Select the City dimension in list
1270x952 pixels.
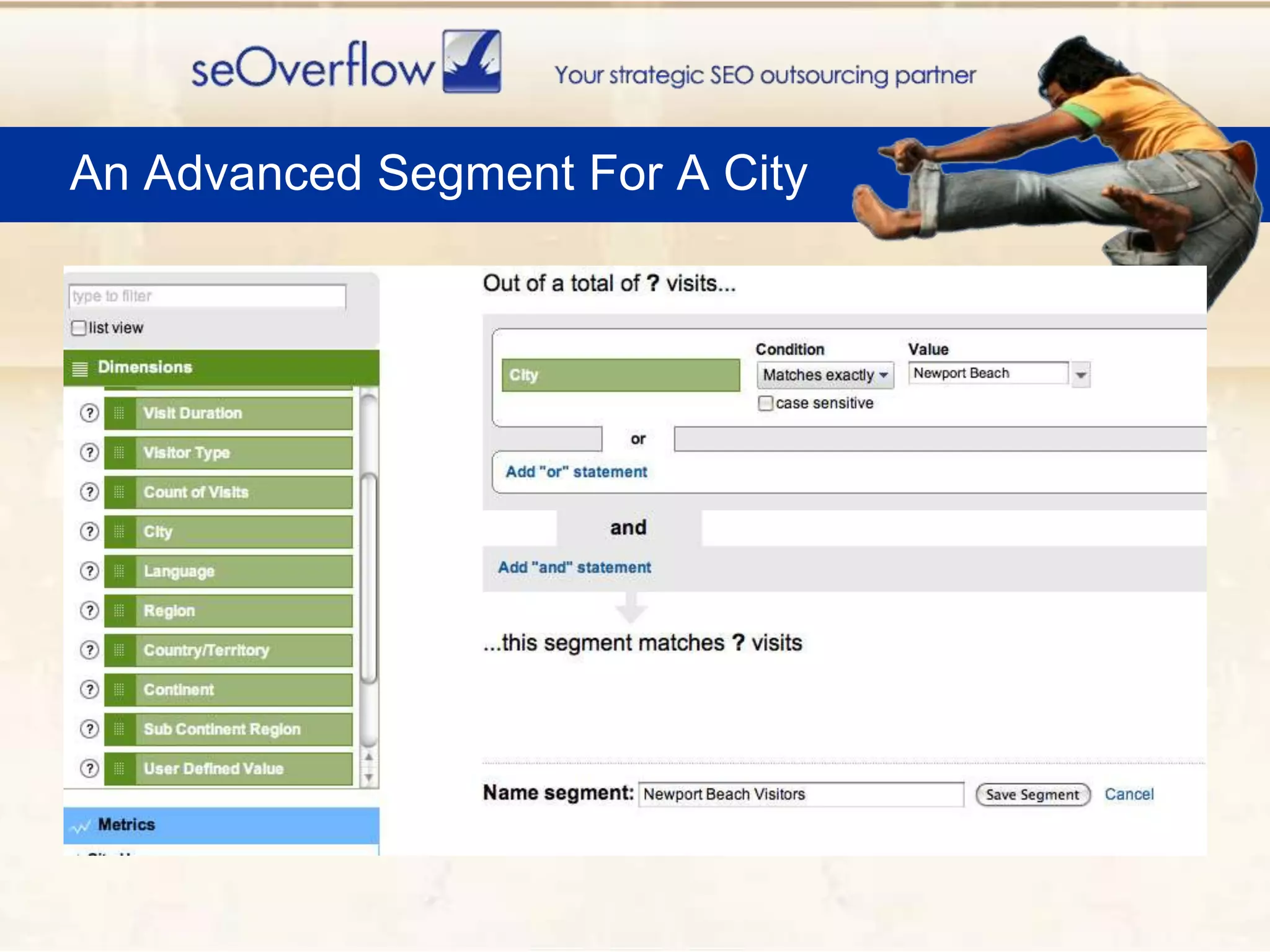(228, 531)
